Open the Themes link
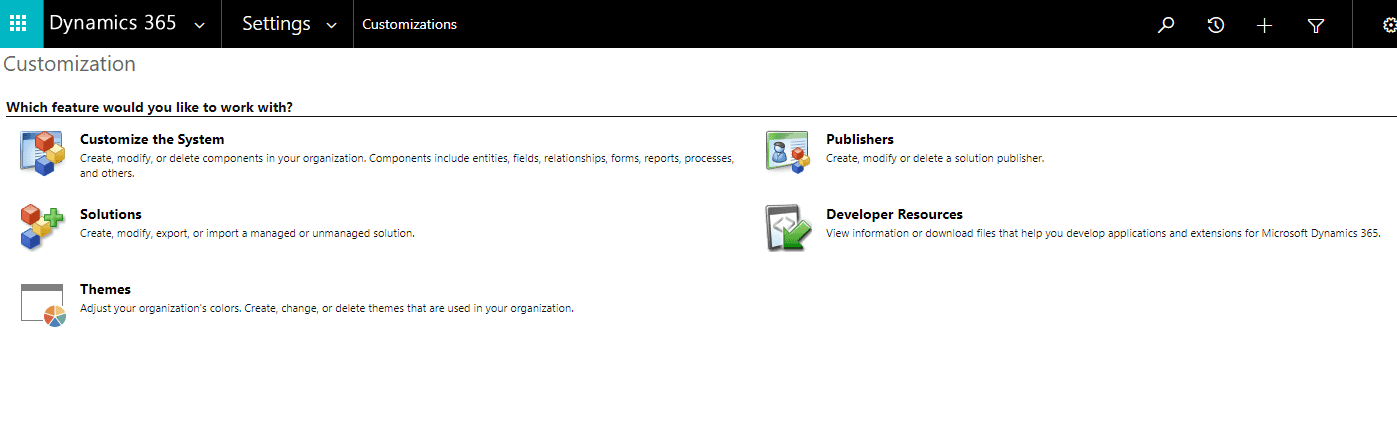This screenshot has height=440, width=1397. [x=105, y=289]
